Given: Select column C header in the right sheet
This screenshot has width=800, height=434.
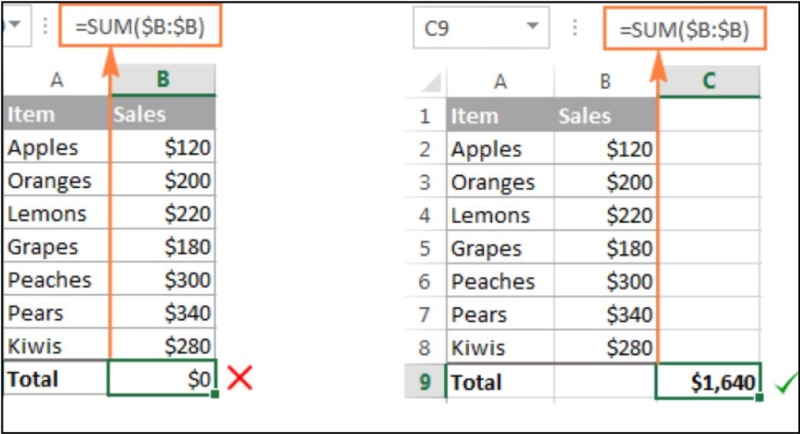Looking at the screenshot, I should [x=709, y=81].
